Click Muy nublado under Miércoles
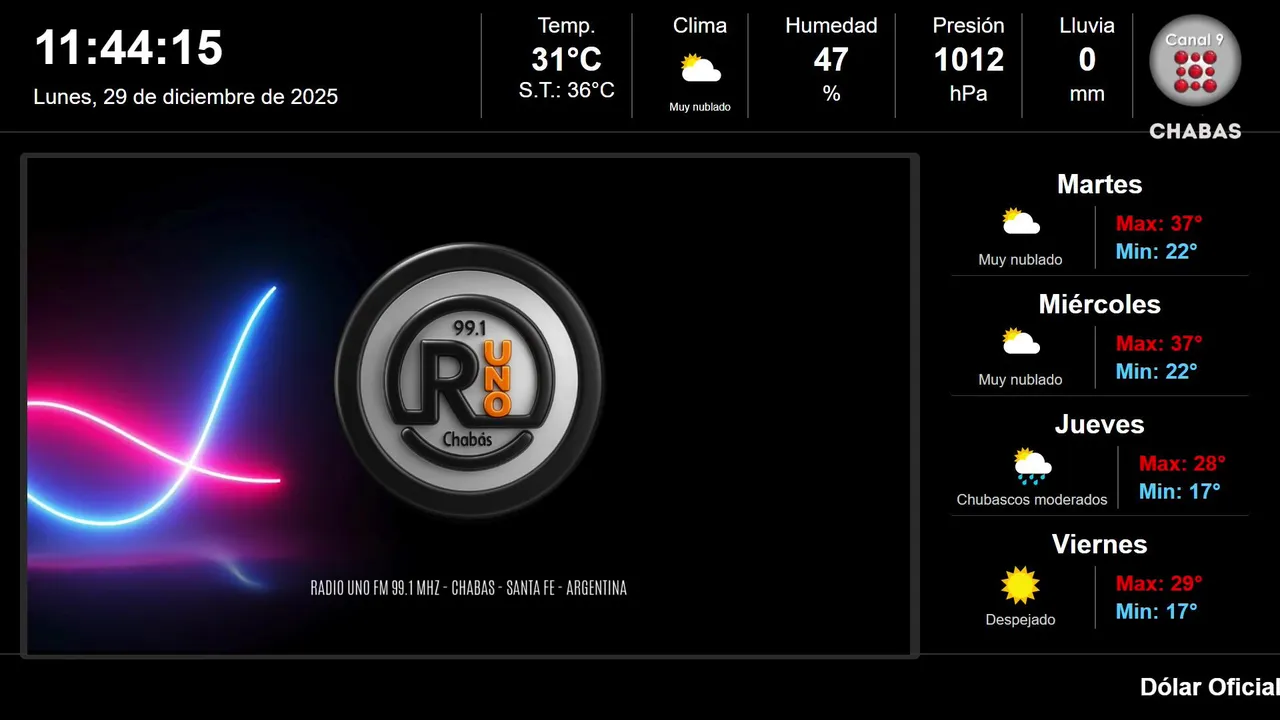This screenshot has width=1280, height=720. tap(1020, 380)
